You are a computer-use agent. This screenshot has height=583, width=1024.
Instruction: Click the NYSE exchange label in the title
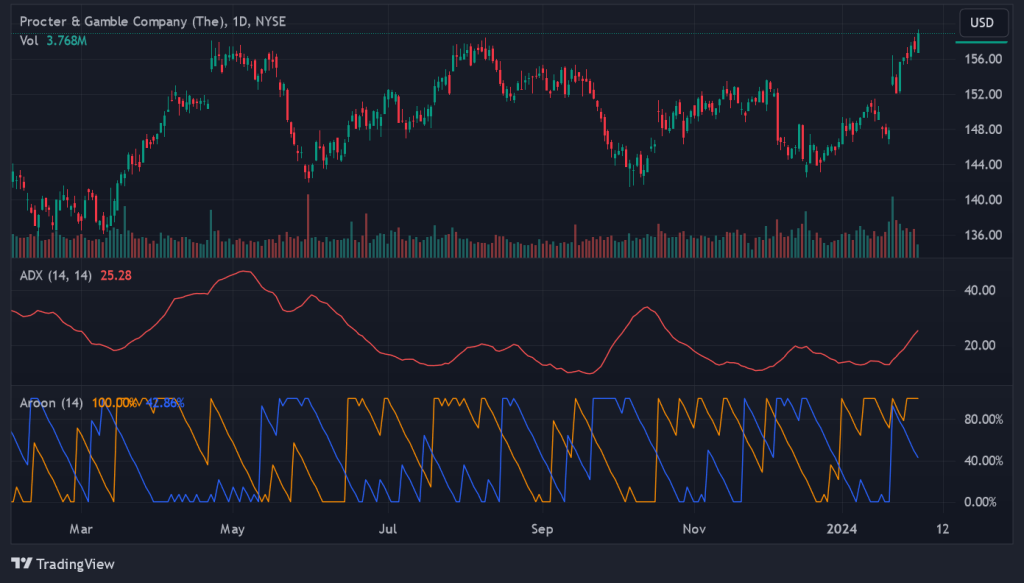pyautogui.click(x=272, y=21)
